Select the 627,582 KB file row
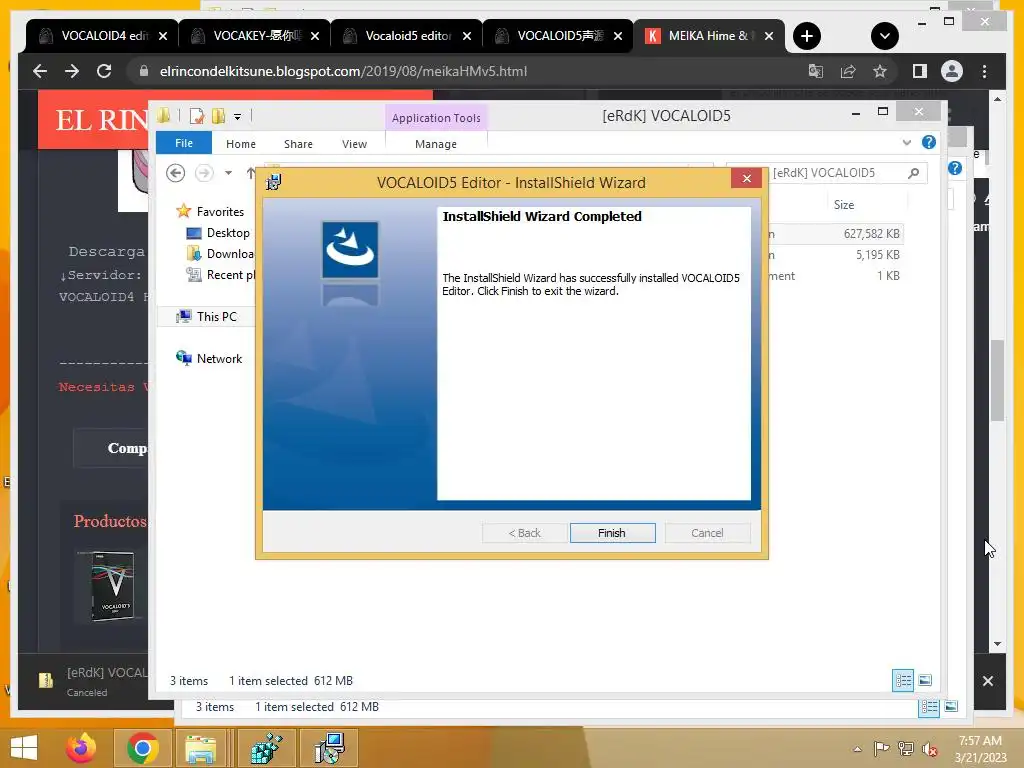The height and width of the screenshot is (768, 1024). tap(836, 234)
